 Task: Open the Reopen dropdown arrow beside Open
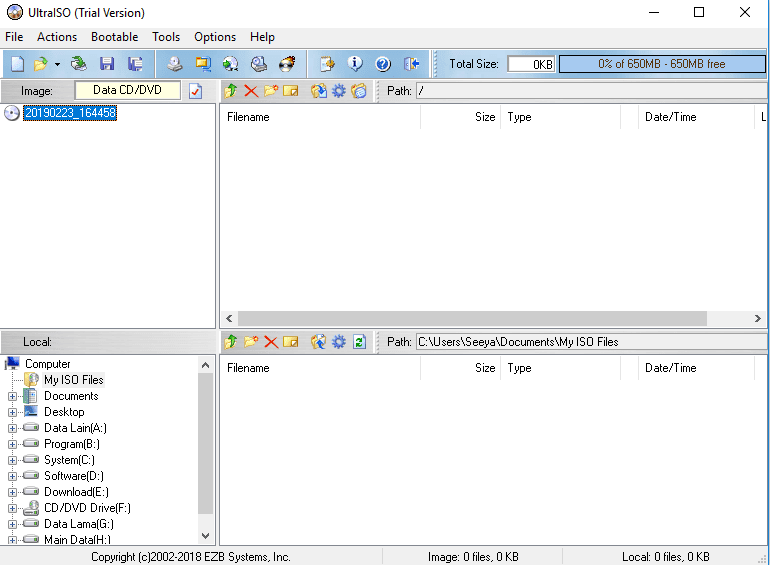57,64
